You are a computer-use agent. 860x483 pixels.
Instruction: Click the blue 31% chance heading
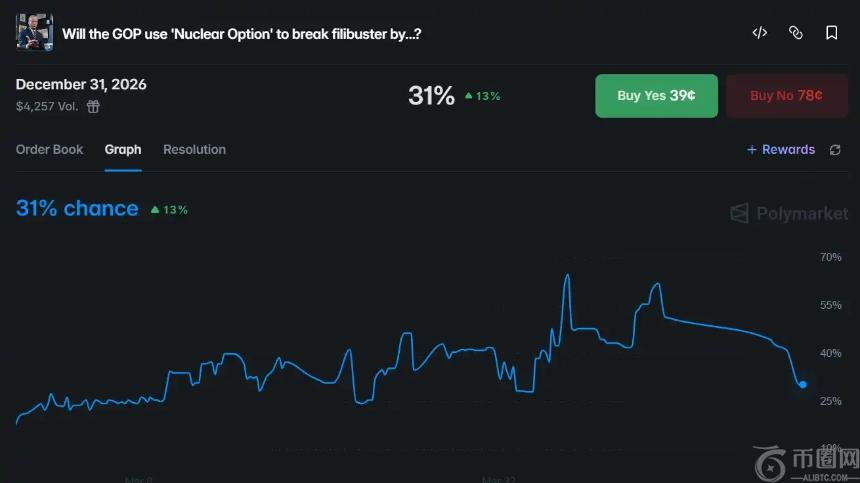77,208
